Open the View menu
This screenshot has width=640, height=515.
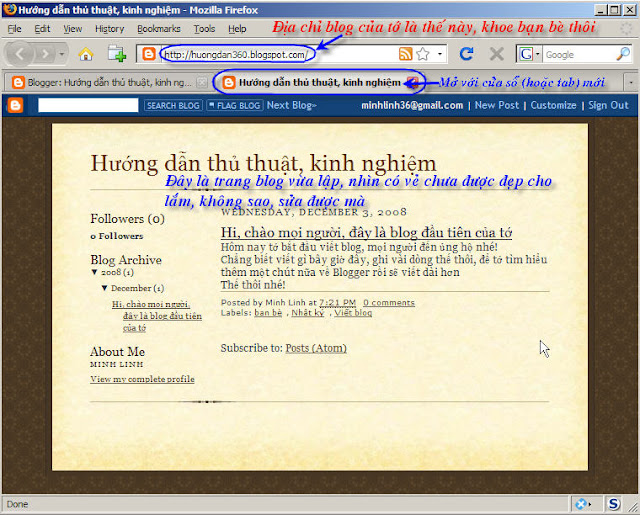73,29
